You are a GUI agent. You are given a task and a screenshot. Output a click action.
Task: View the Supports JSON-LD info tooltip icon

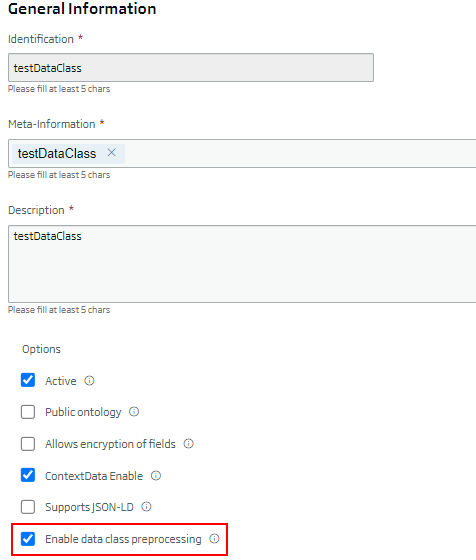tap(146, 507)
